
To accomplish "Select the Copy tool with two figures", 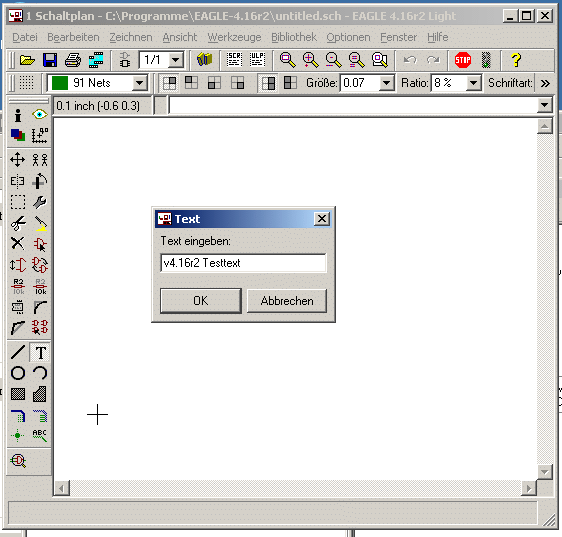I will [40, 160].
